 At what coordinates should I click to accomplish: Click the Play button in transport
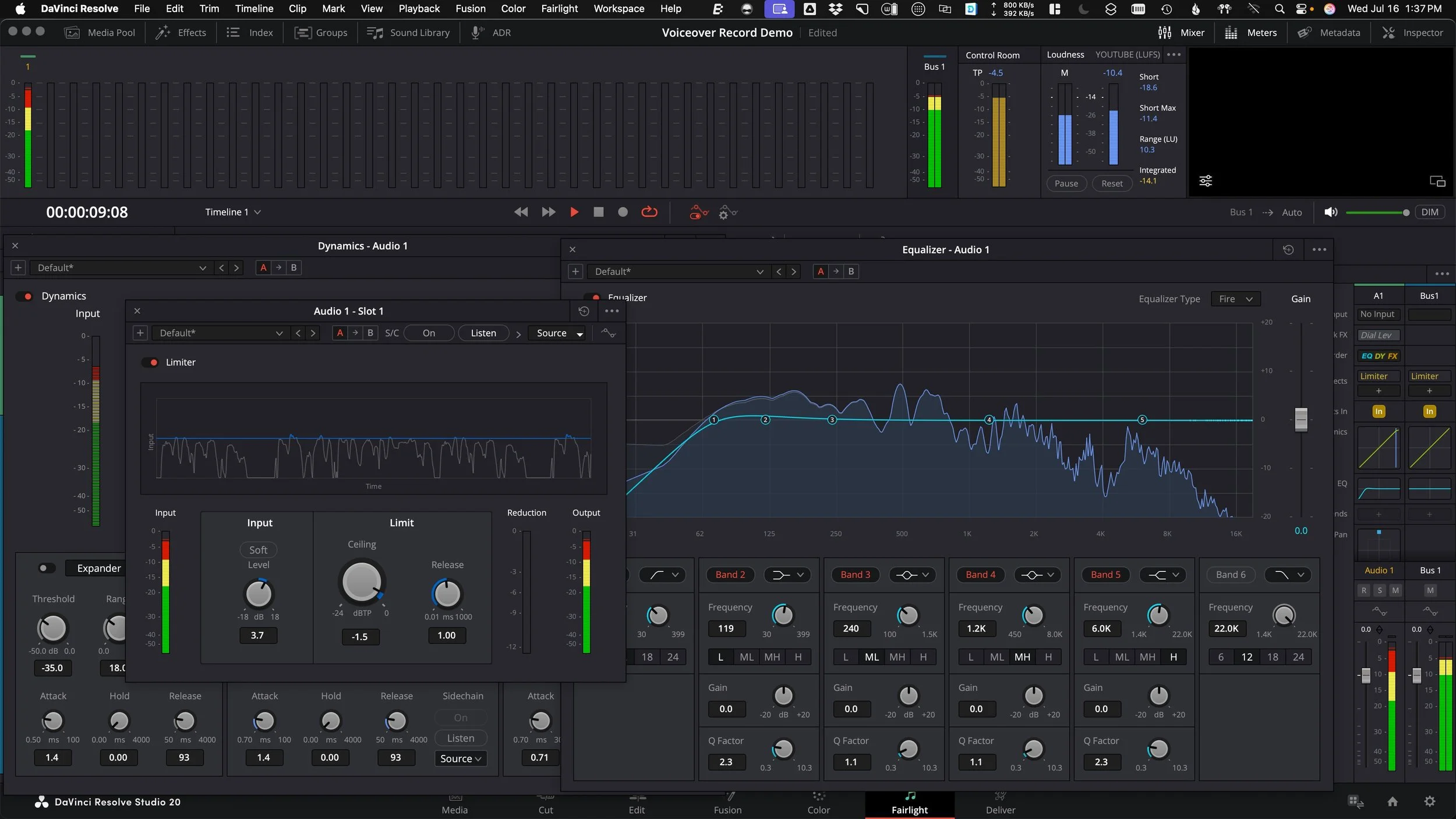tap(574, 213)
